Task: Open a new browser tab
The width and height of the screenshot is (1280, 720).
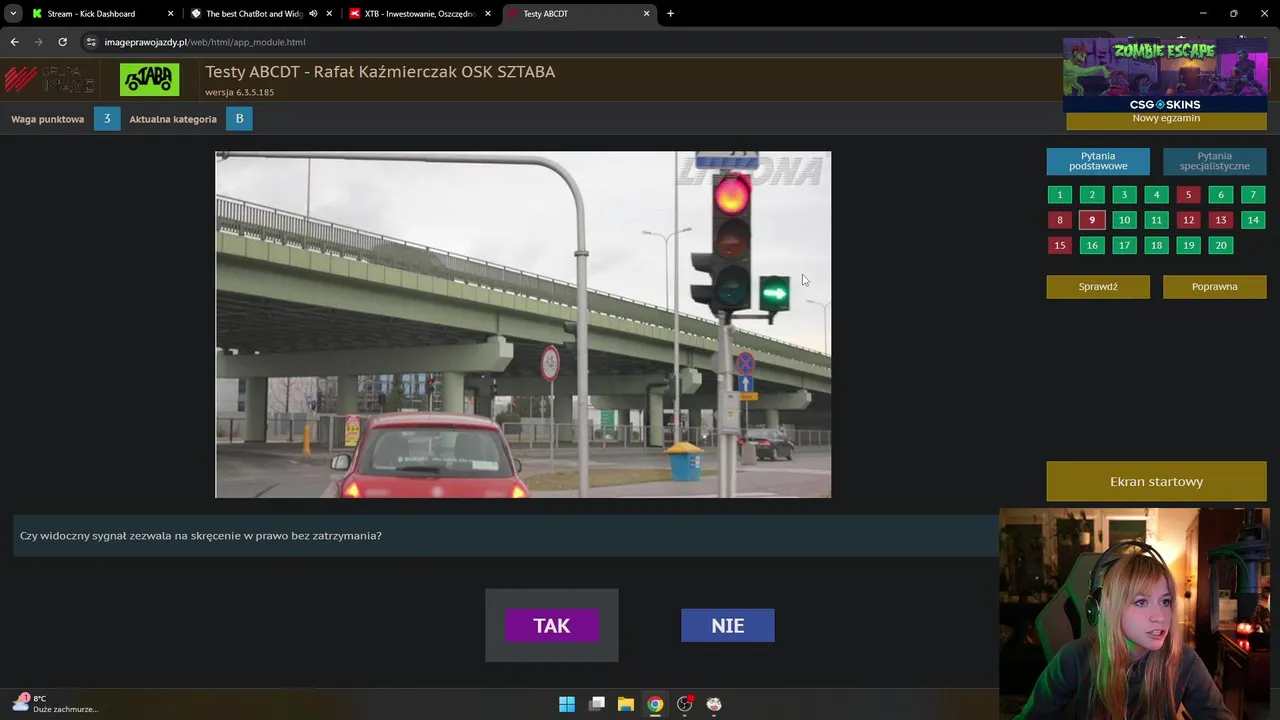Action: pos(670,14)
